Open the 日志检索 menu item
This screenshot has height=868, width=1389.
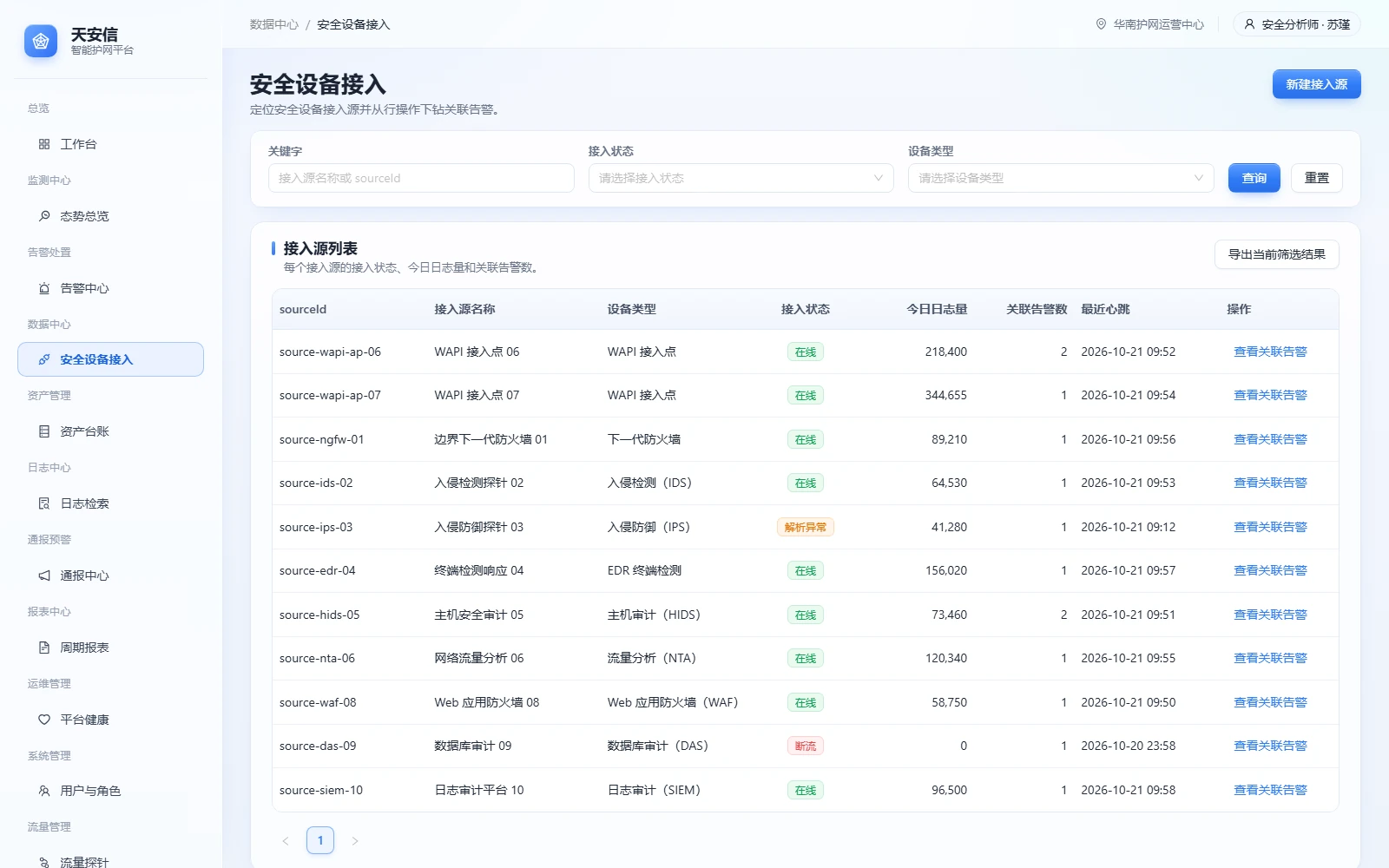point(110,503)
